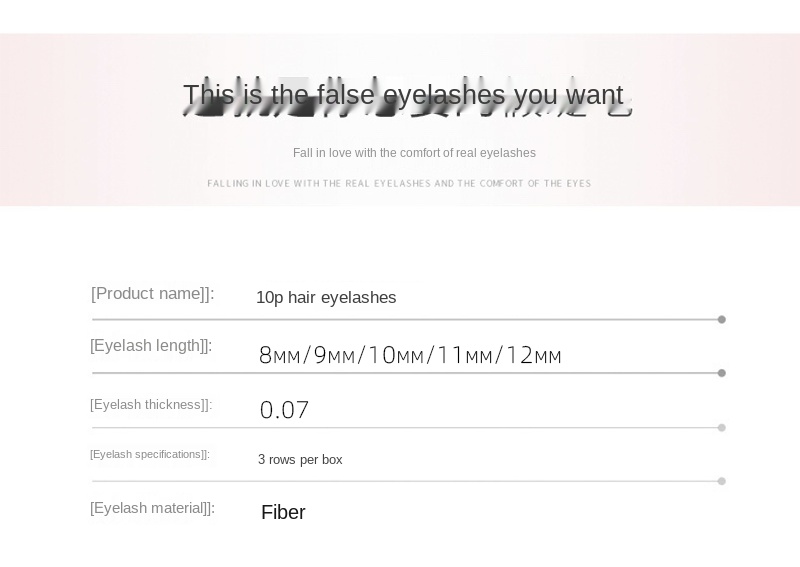The width and height of the screenshot is (800, 567).
Task: Click the [Product name] label
Action: [153, 294]
